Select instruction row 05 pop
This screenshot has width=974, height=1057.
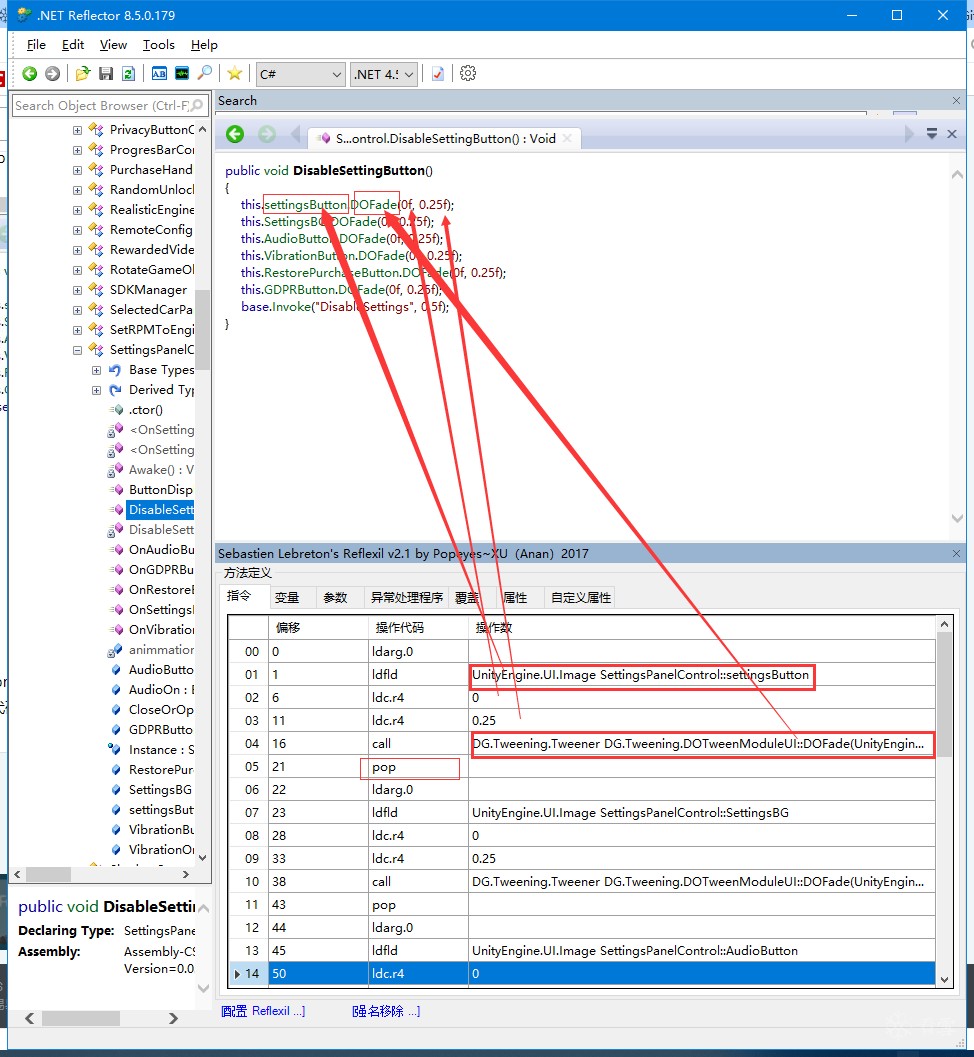click(582, 766)
